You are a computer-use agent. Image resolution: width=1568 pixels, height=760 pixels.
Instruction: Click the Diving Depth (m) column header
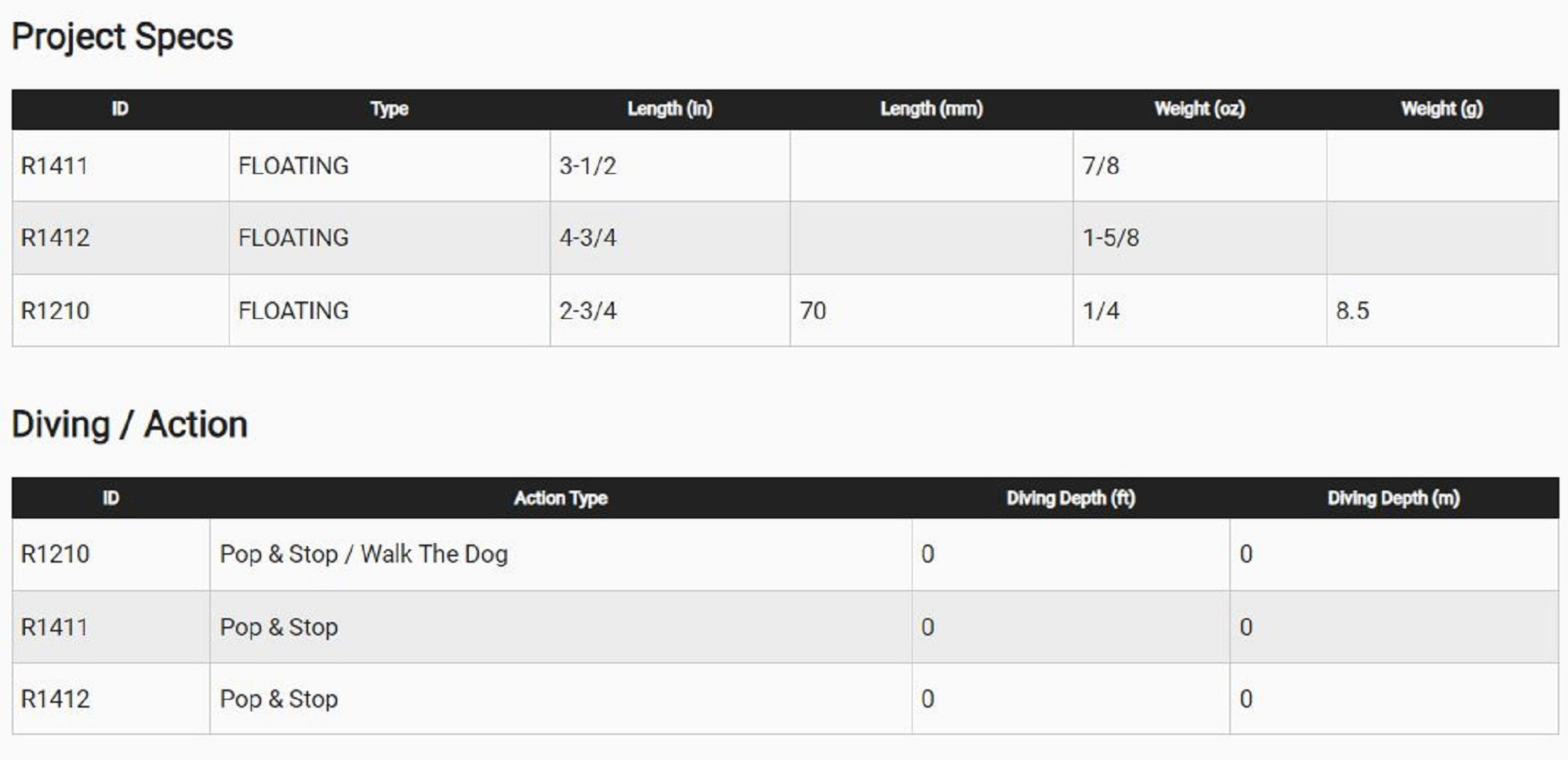pos(1393,498)
